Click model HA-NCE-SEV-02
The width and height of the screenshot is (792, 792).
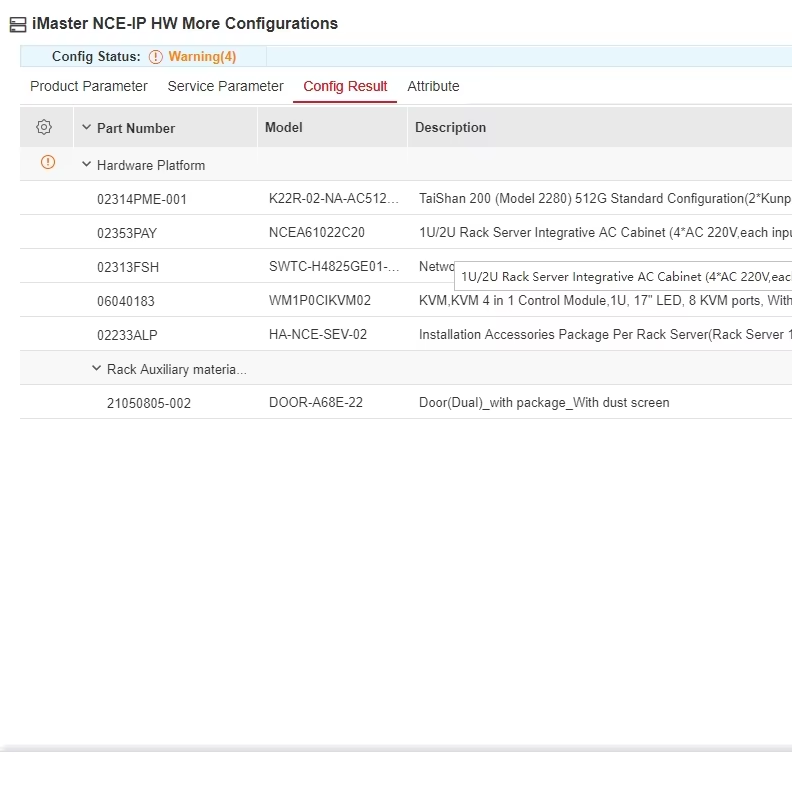coord(318,334)
